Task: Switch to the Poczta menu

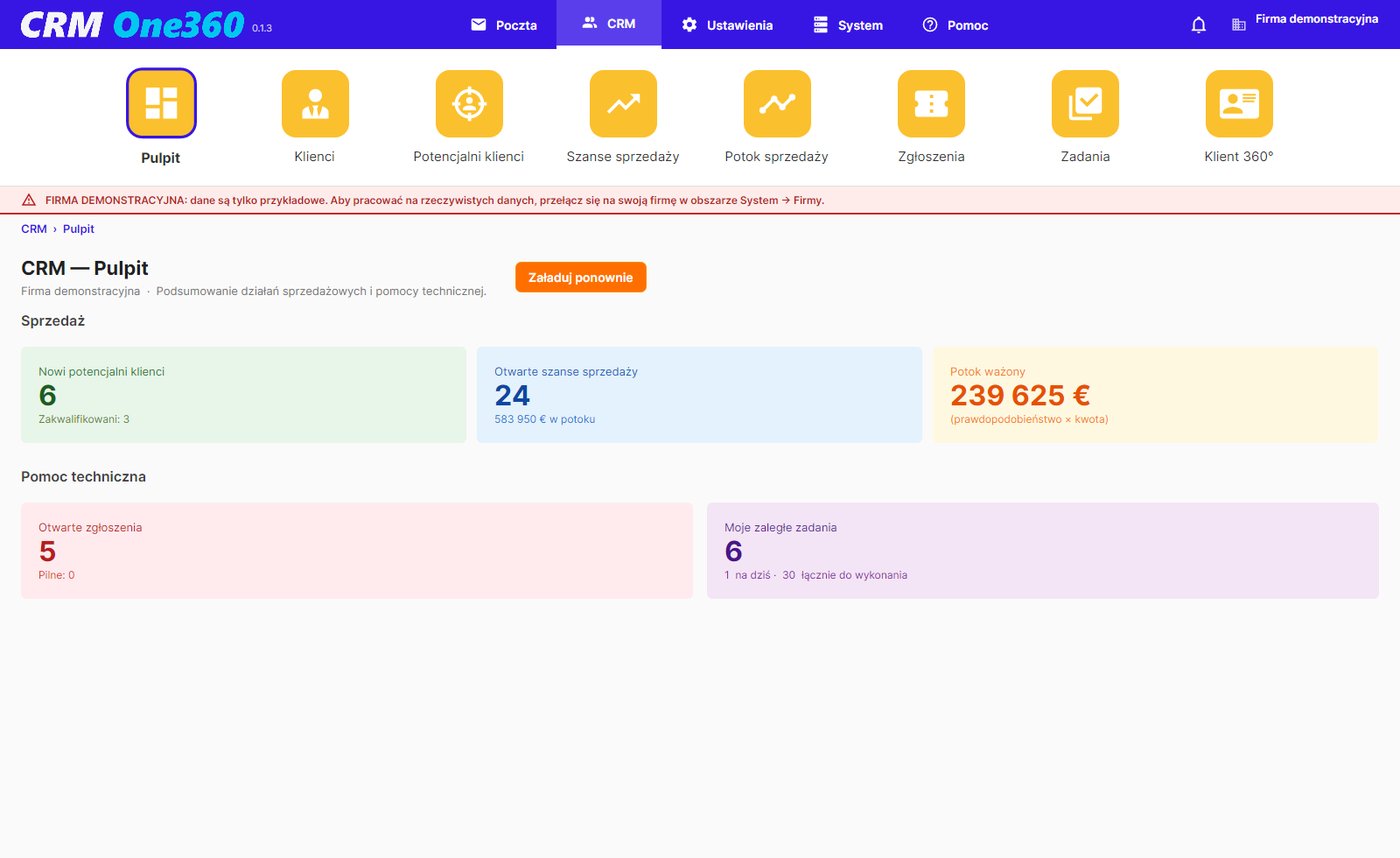Action: point(504,25)
